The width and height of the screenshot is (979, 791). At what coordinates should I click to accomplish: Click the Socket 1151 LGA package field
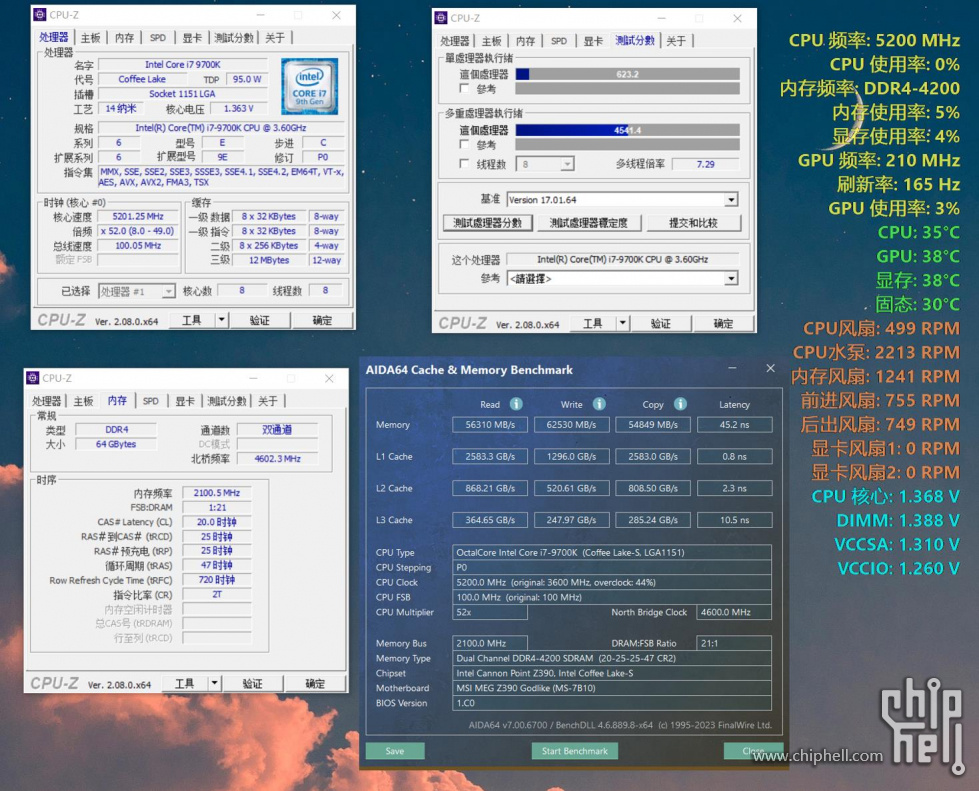[182, 94]
